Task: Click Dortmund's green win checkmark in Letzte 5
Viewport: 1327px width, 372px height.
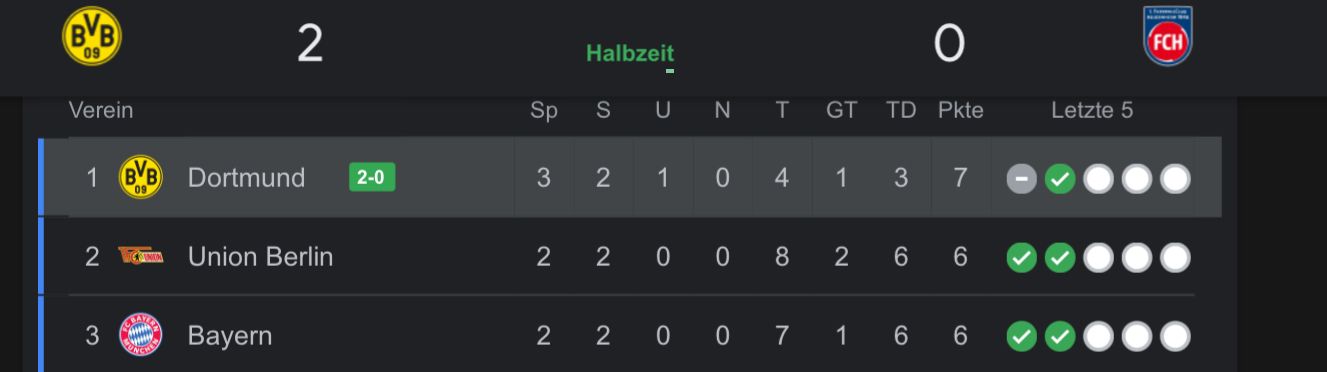Action: coord(1060,179)
